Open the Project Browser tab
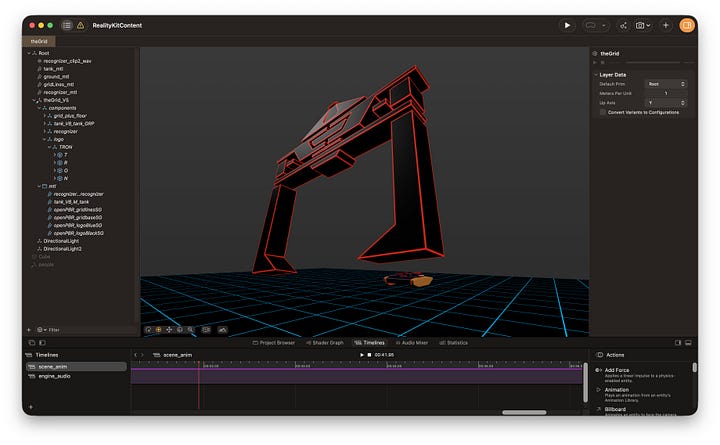The image size is (720, 445). click(274, 343)
